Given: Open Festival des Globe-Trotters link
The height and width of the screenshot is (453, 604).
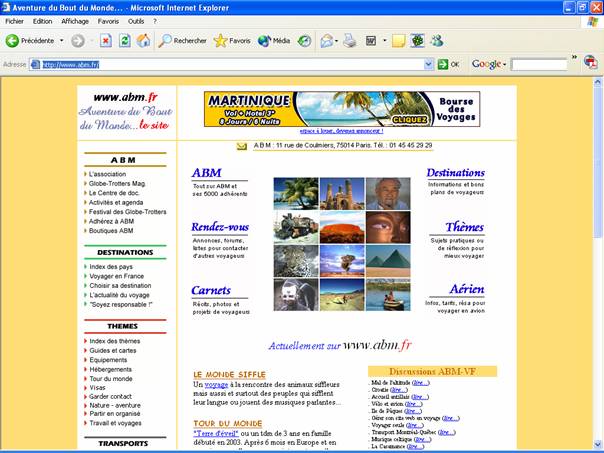Looking at the screenshot, I should [x=128, y=212].
